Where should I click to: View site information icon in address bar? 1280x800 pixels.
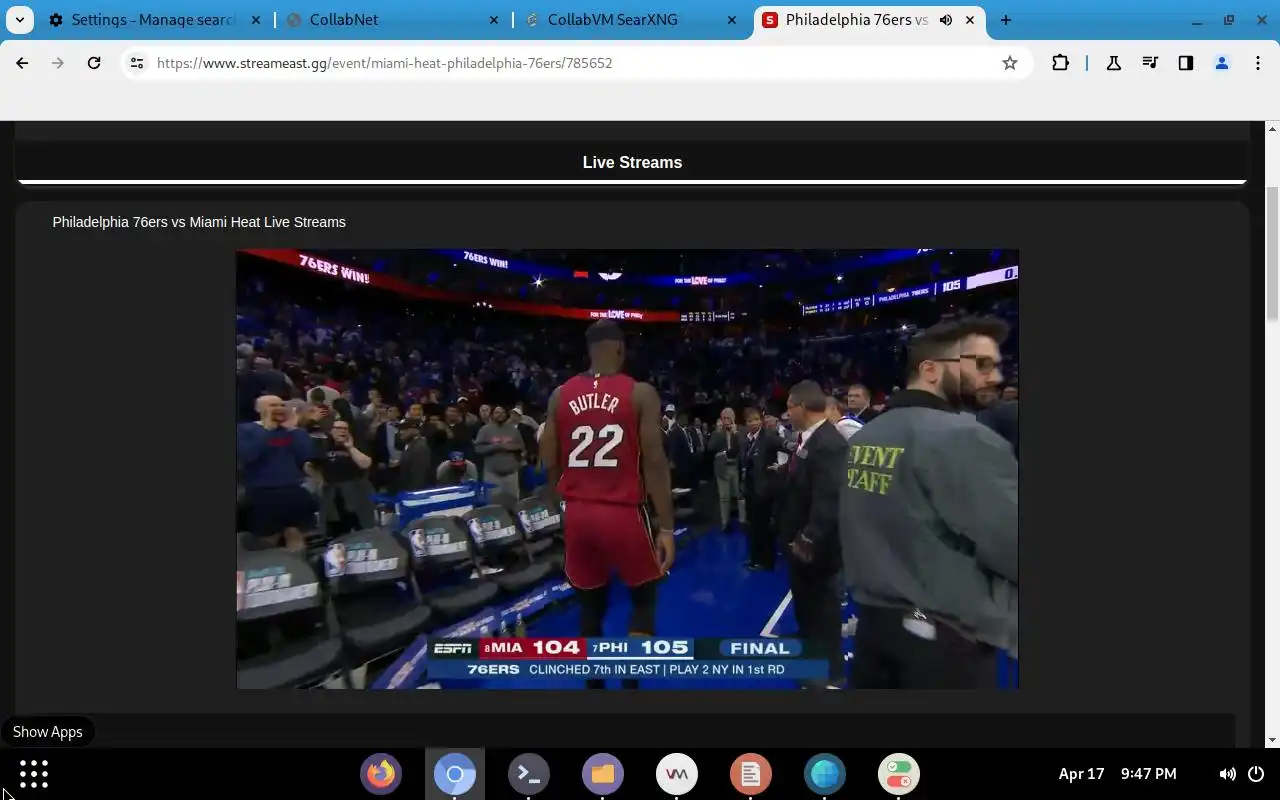[137, 63]
